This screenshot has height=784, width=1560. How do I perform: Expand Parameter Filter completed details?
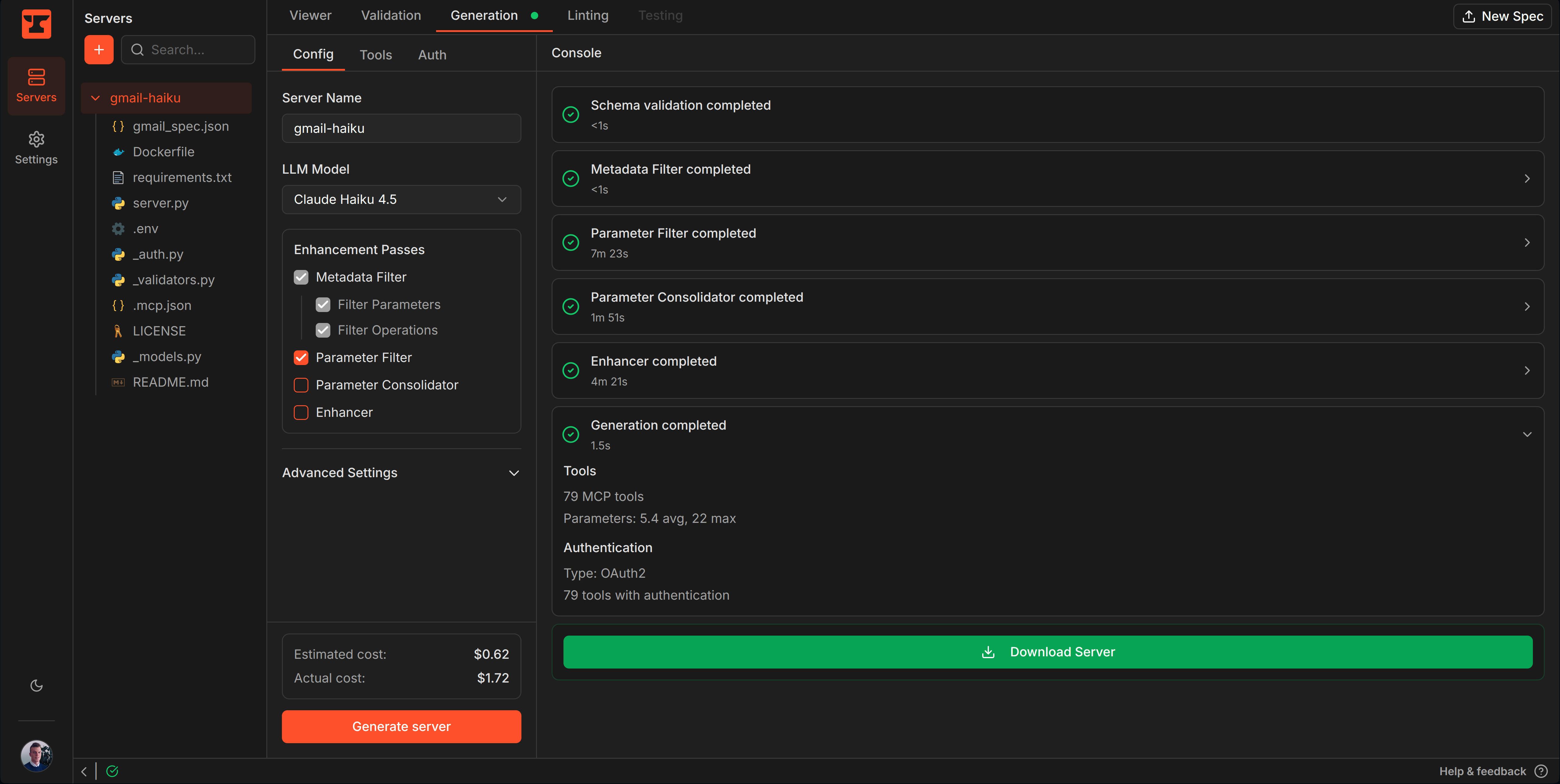point(1527,243)
